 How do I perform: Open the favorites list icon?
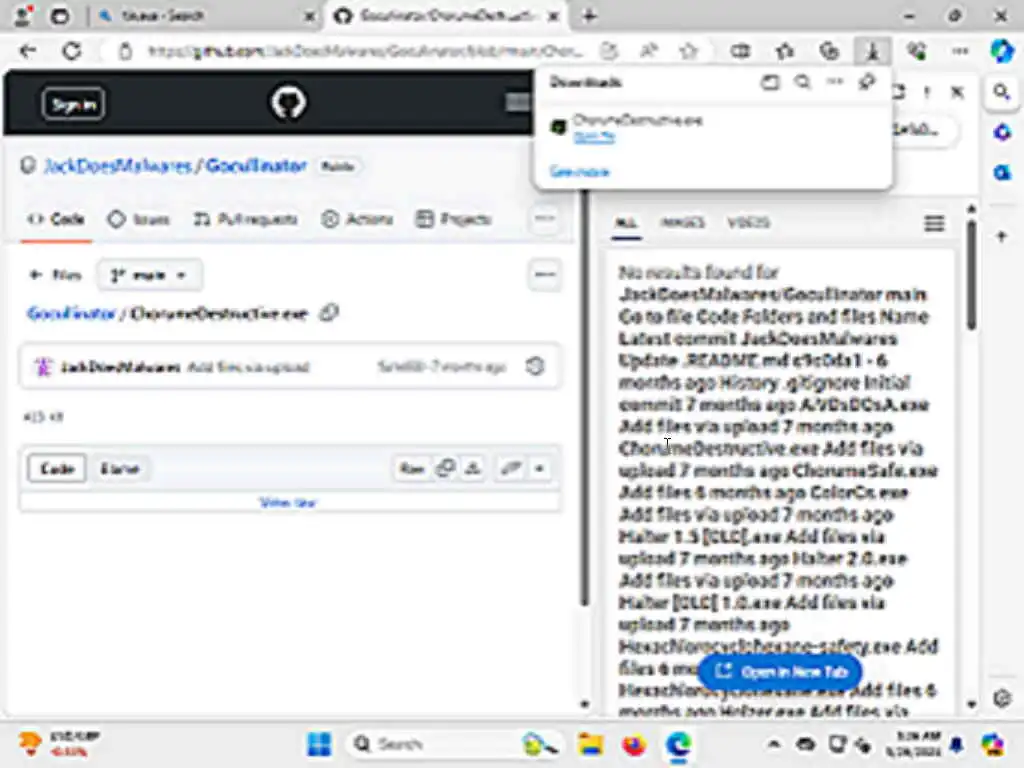coord(785,51)
